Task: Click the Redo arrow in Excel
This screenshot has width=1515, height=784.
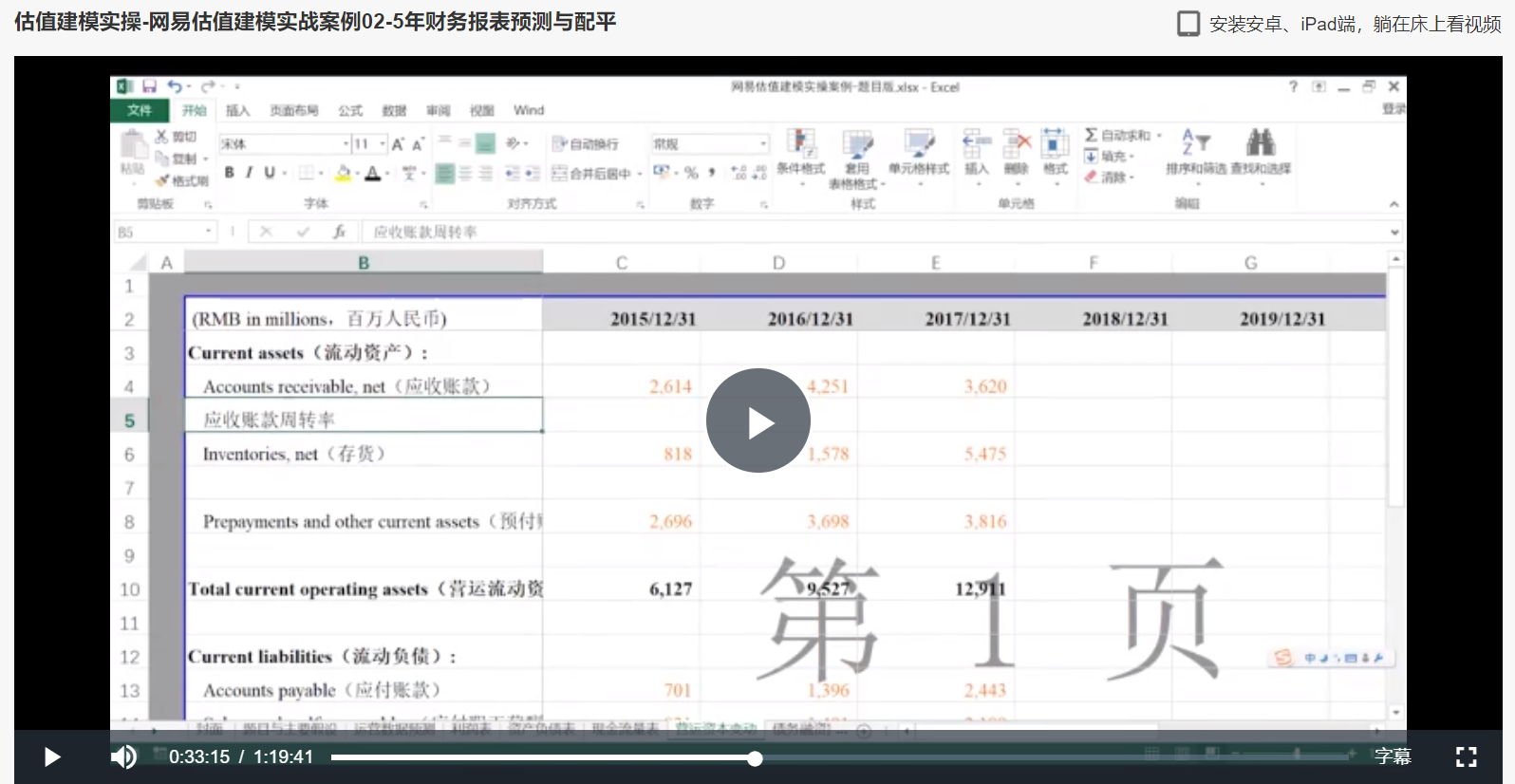Action: tap(207, 86)
